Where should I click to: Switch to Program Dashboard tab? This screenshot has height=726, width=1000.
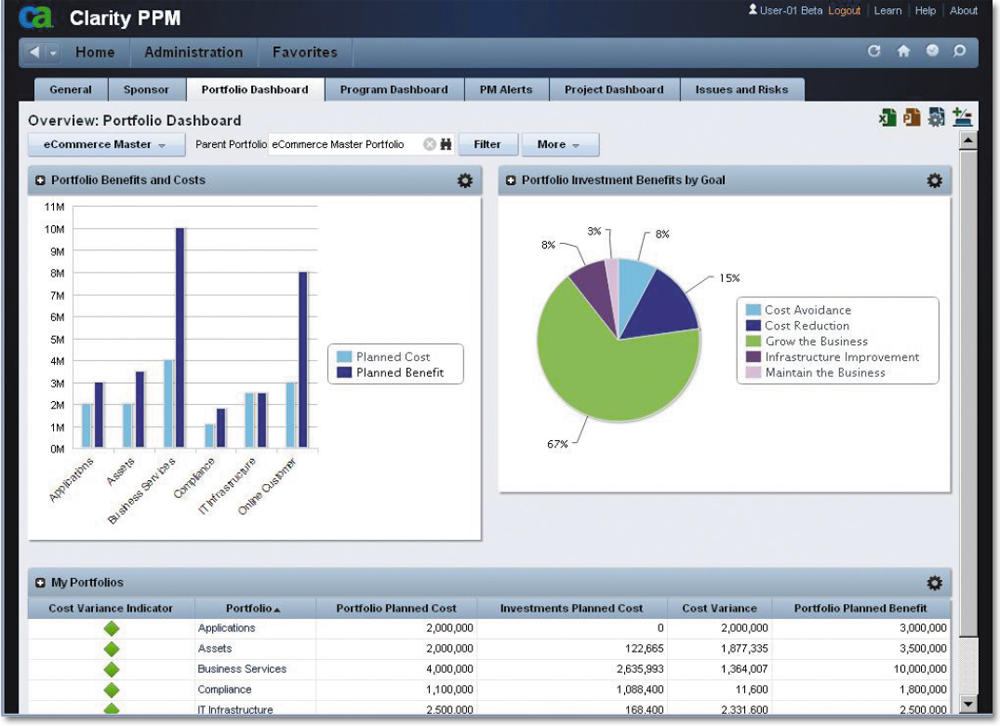[x=393, y=89]
